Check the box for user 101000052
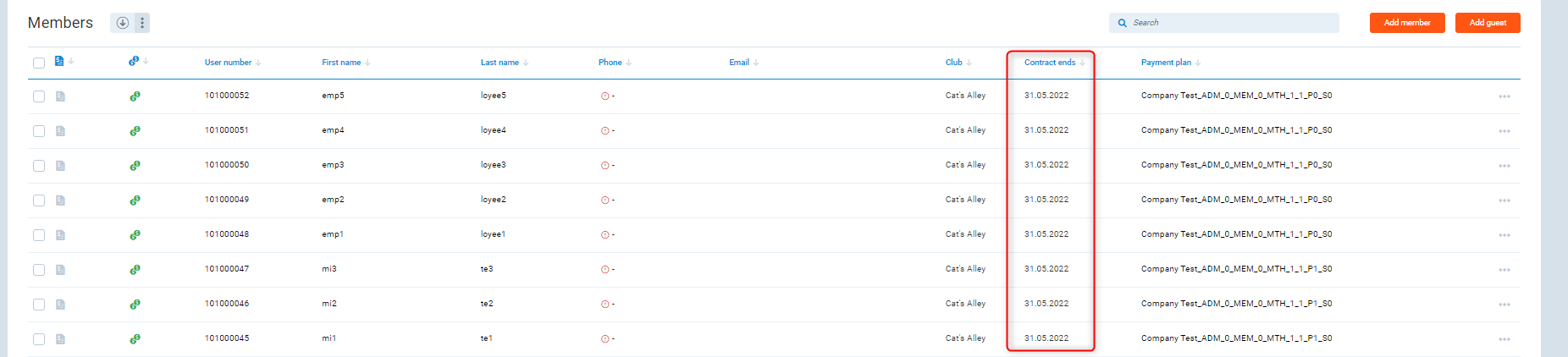The width and height of the screenshot is (1568, 357). (39, 96)
